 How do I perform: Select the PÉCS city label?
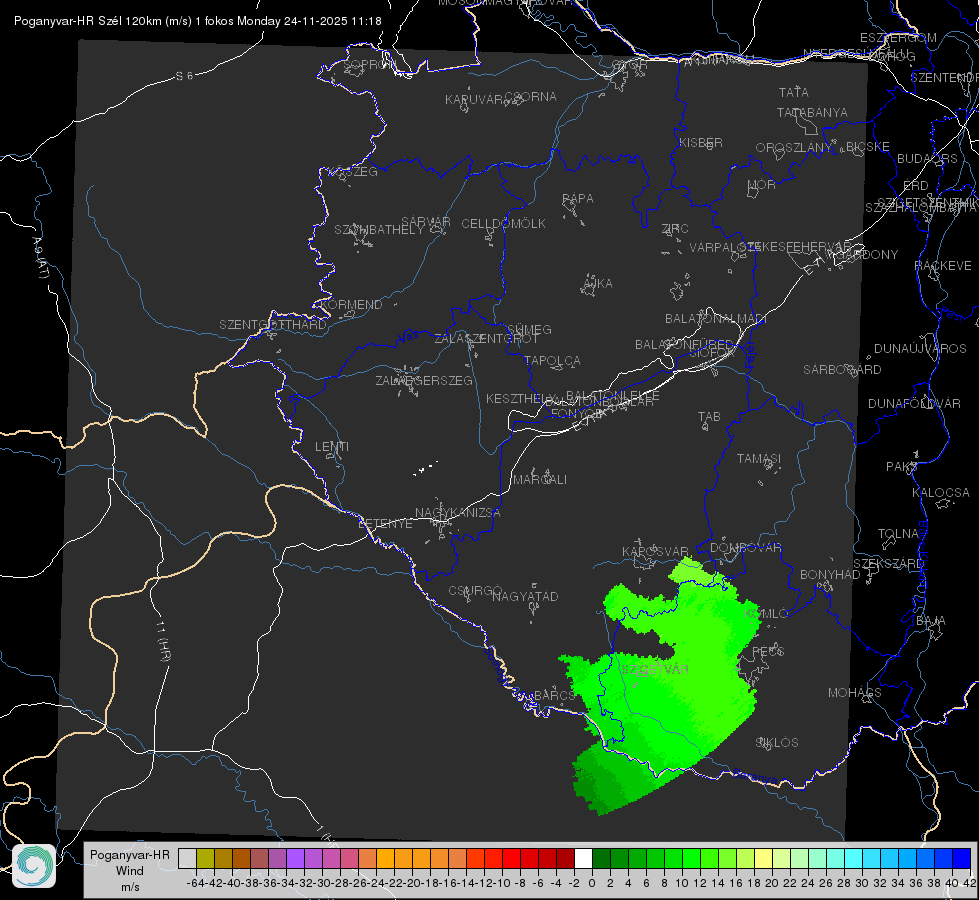tap(768, 651)
